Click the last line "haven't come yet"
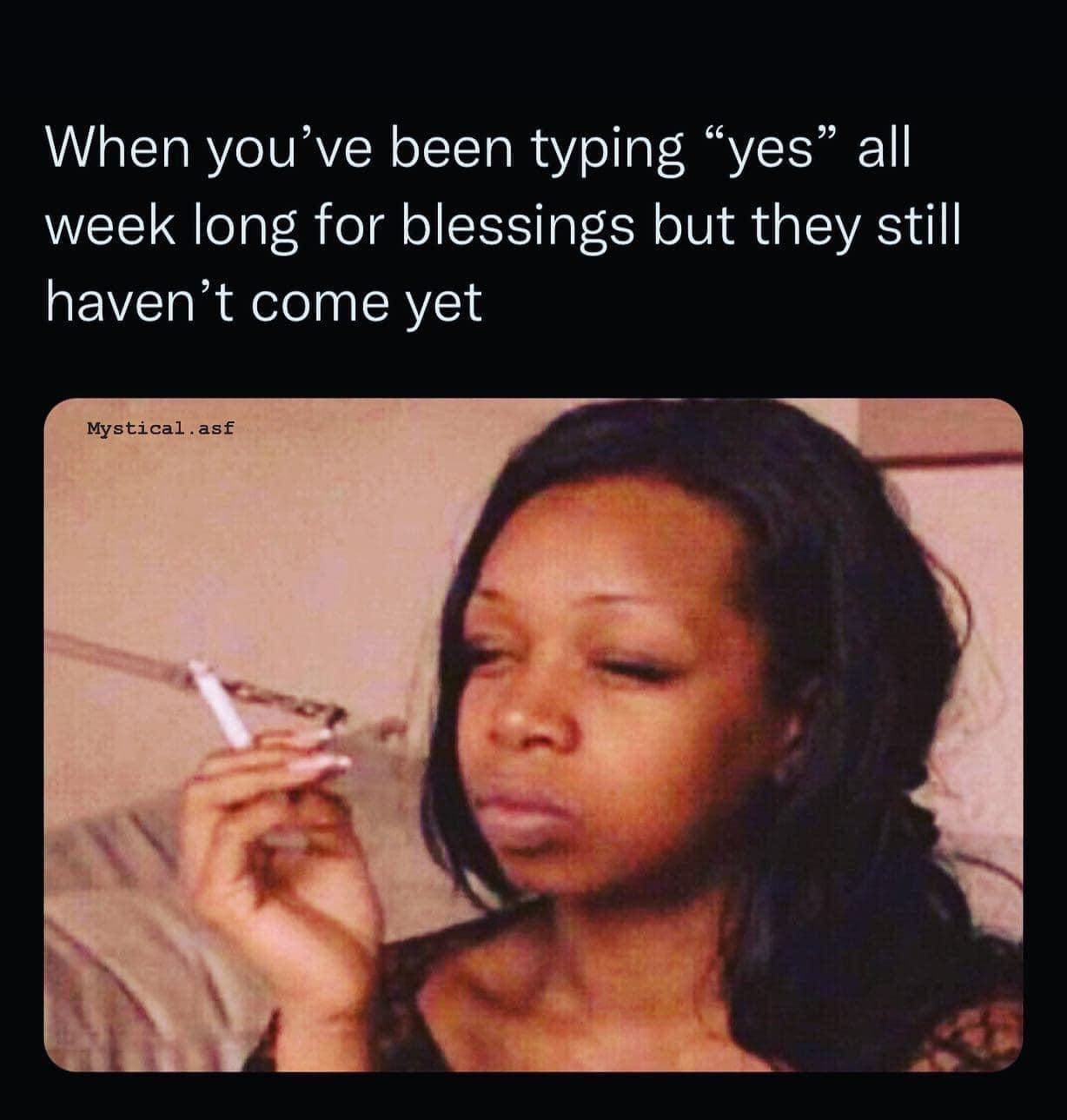This screenshot has width=1067, height=1120. click(x=263, y=303)
